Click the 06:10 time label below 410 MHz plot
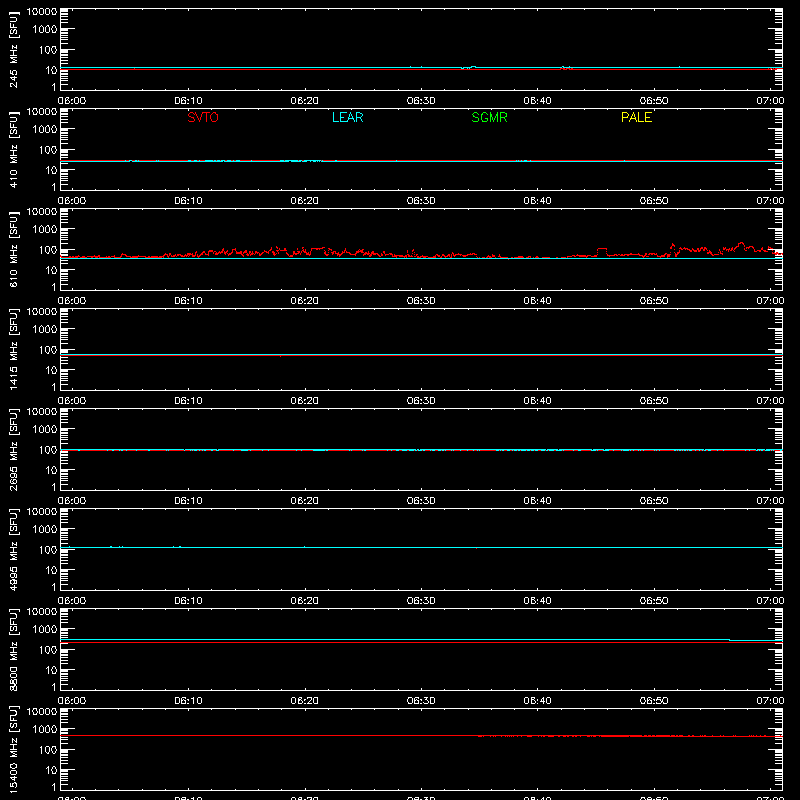Image resolution: width=800 pixels, height=800 pixels. click(188, 201)
